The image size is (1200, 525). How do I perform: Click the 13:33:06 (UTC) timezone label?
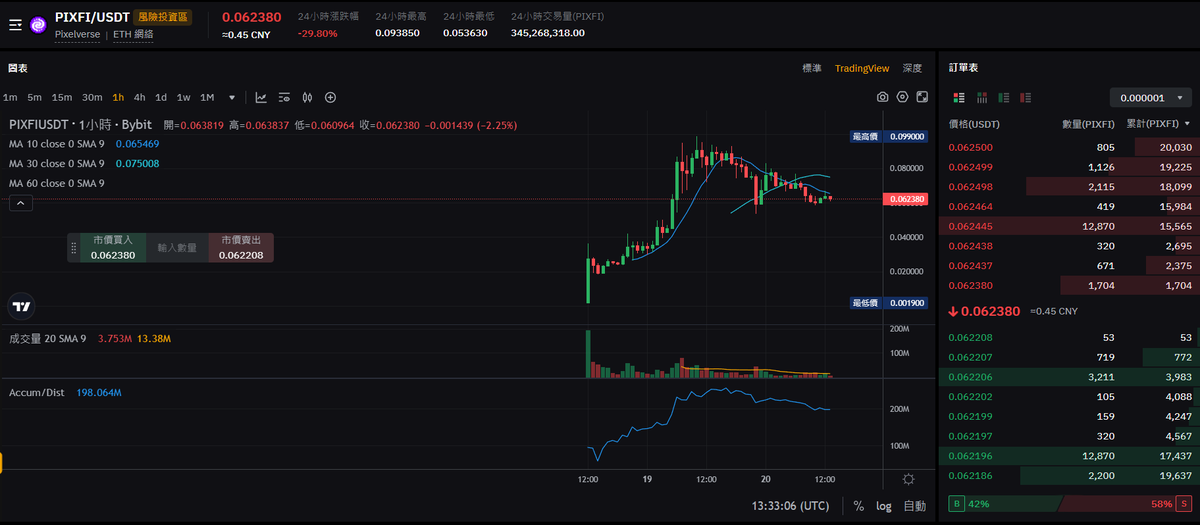point(789,506)
